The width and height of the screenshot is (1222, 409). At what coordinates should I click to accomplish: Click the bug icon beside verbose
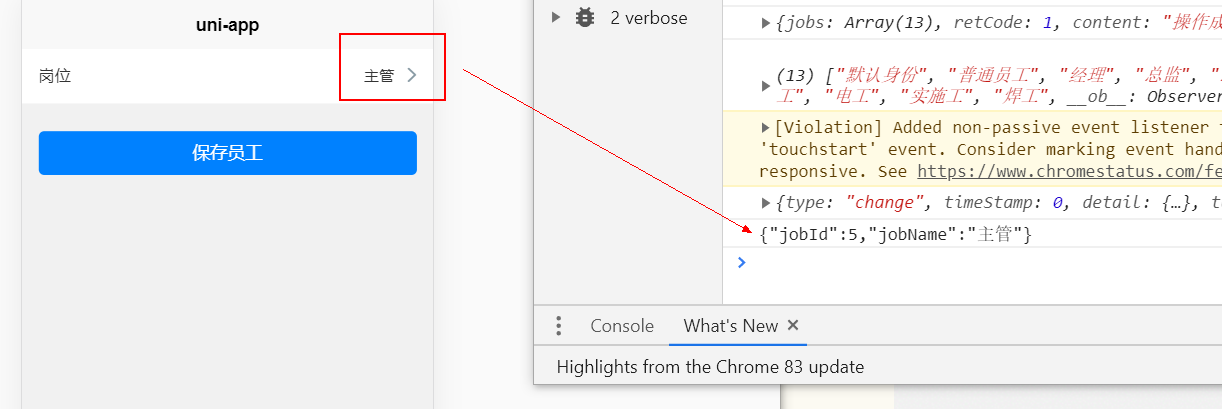585,18
